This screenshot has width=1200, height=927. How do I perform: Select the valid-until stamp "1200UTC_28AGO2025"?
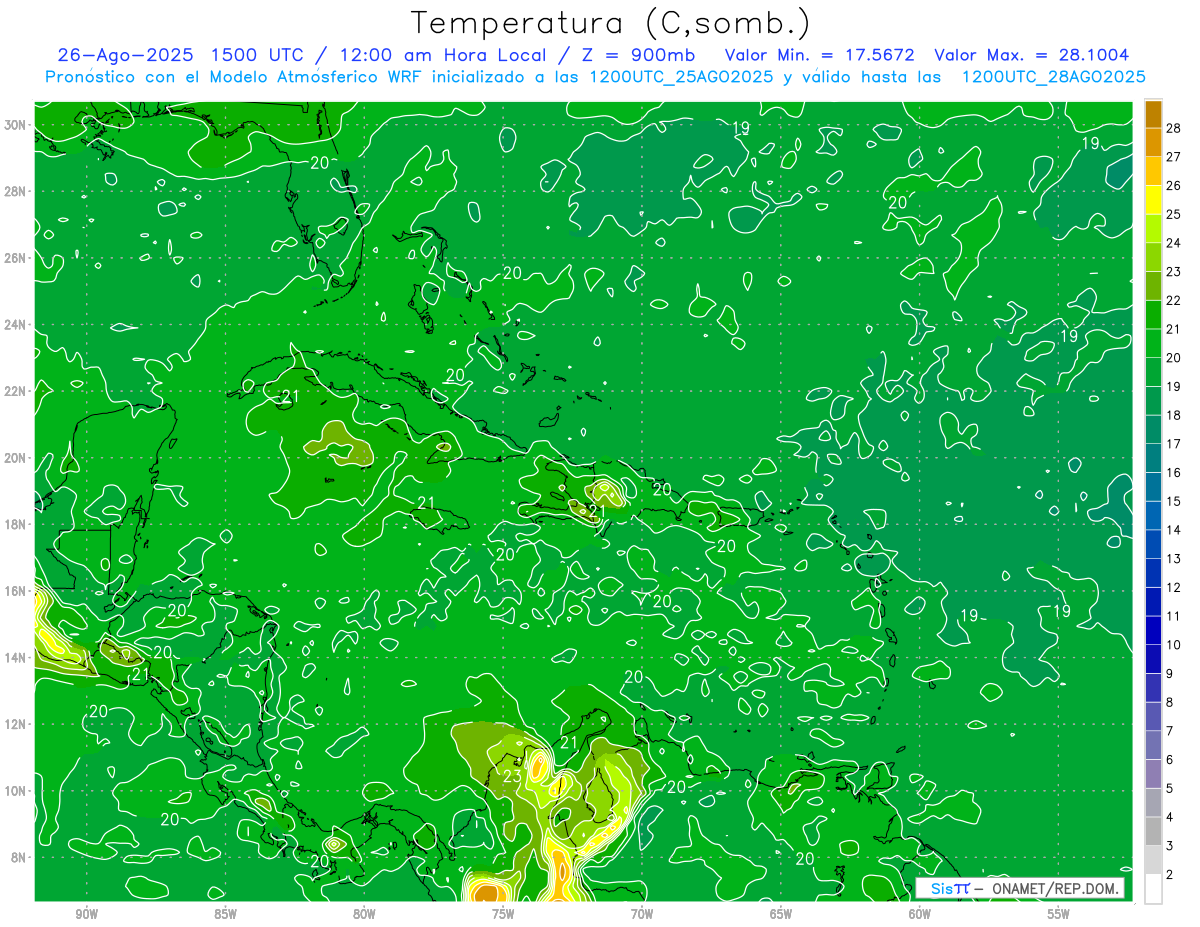click(x=1052, y=77)
